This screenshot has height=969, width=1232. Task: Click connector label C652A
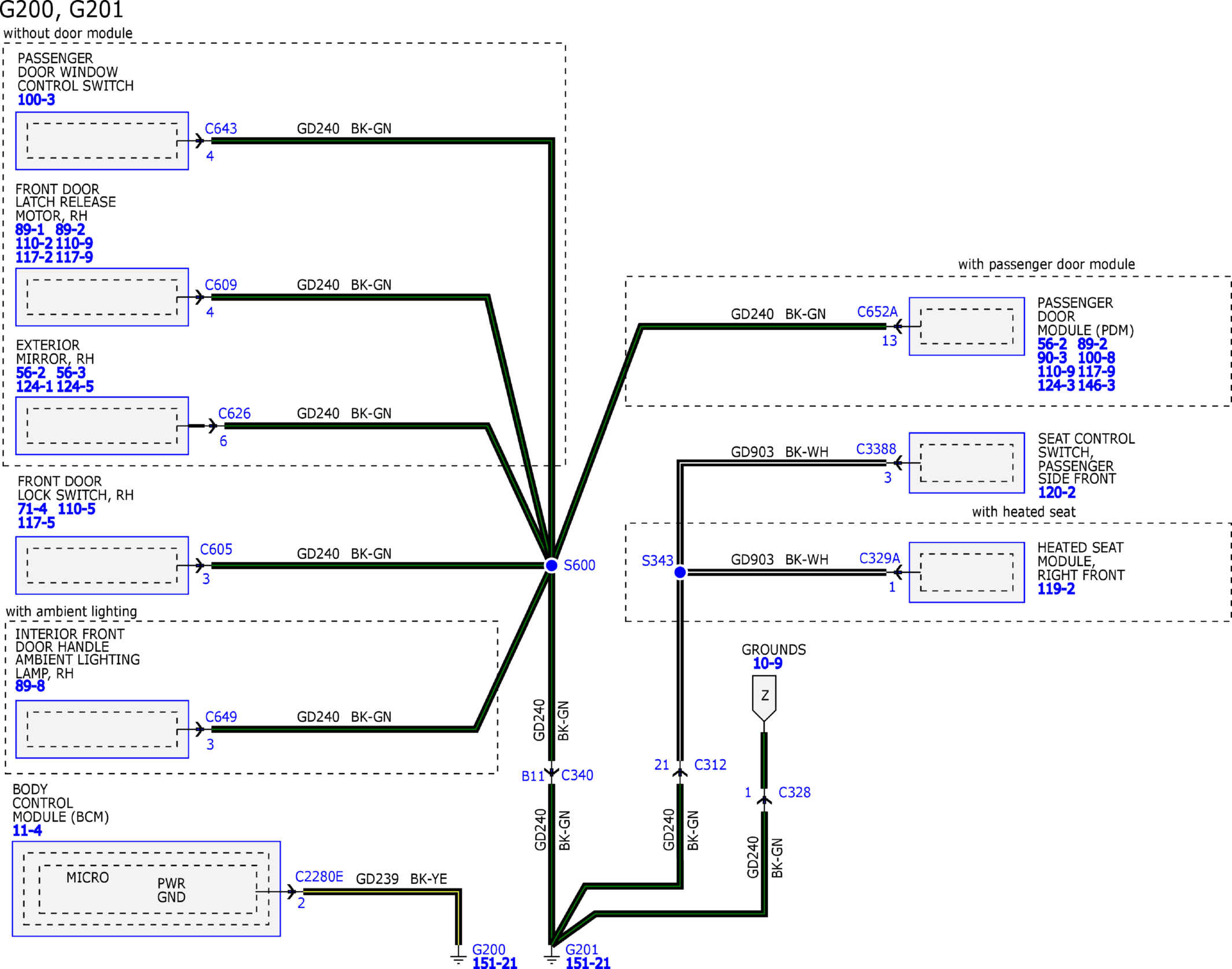pos(877,312)
